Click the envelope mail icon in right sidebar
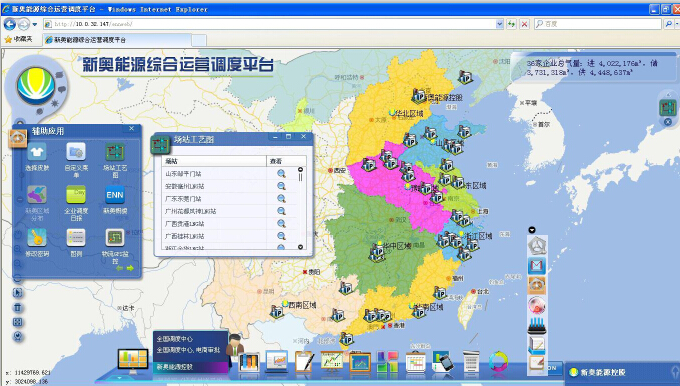This screenshot has height=386, width=680. tap(537, 265)
